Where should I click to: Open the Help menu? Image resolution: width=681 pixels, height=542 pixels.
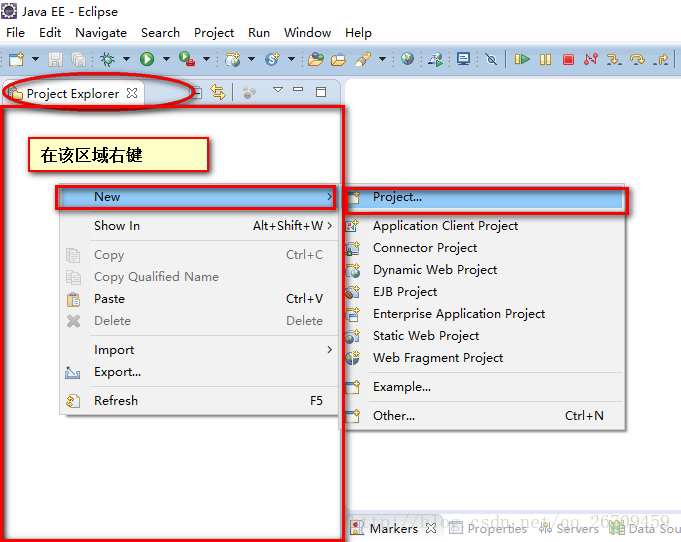pyautogui.click(x=358, y=33)
